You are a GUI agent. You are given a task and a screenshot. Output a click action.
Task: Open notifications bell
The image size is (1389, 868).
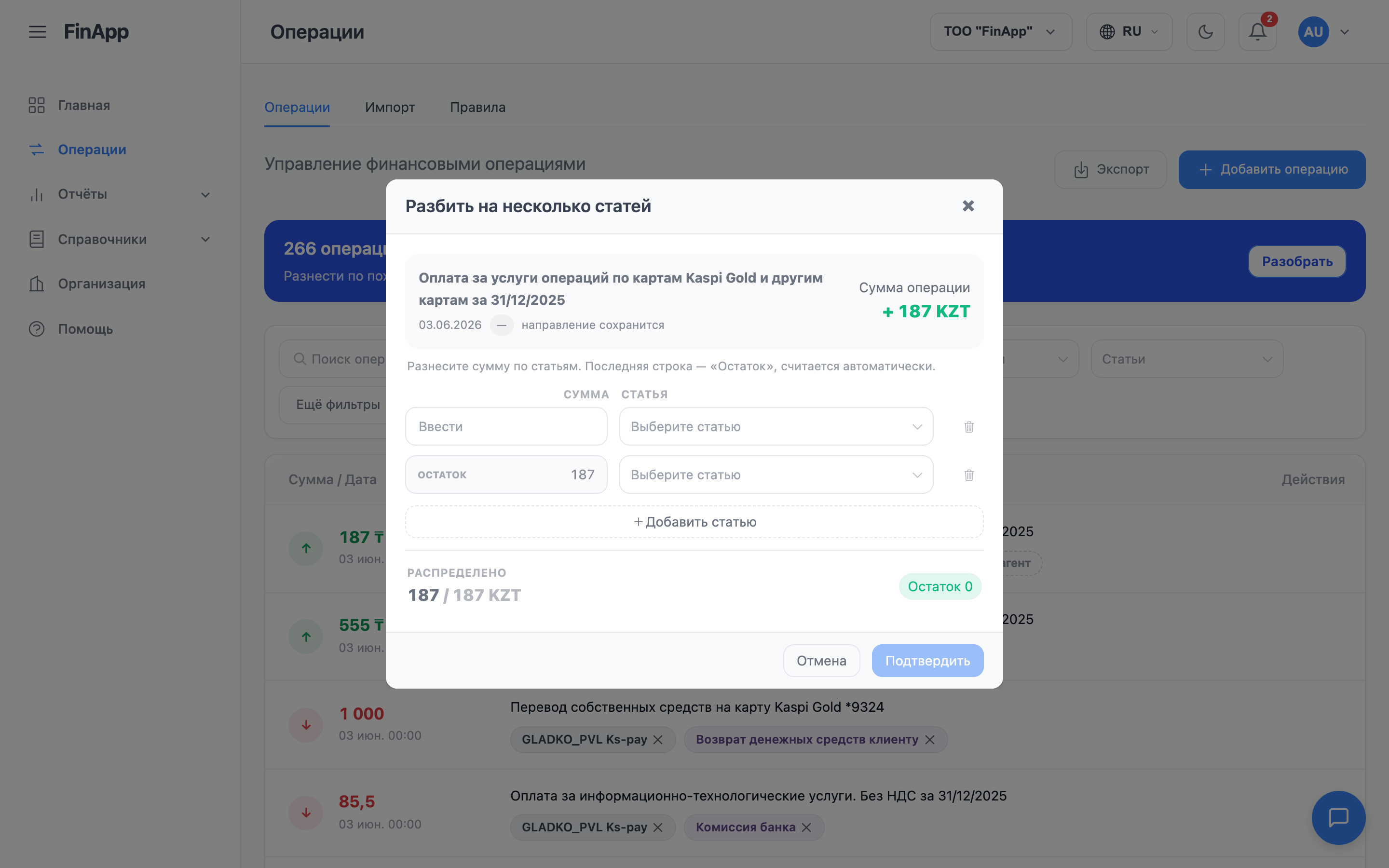click(x=1257, y=31)
